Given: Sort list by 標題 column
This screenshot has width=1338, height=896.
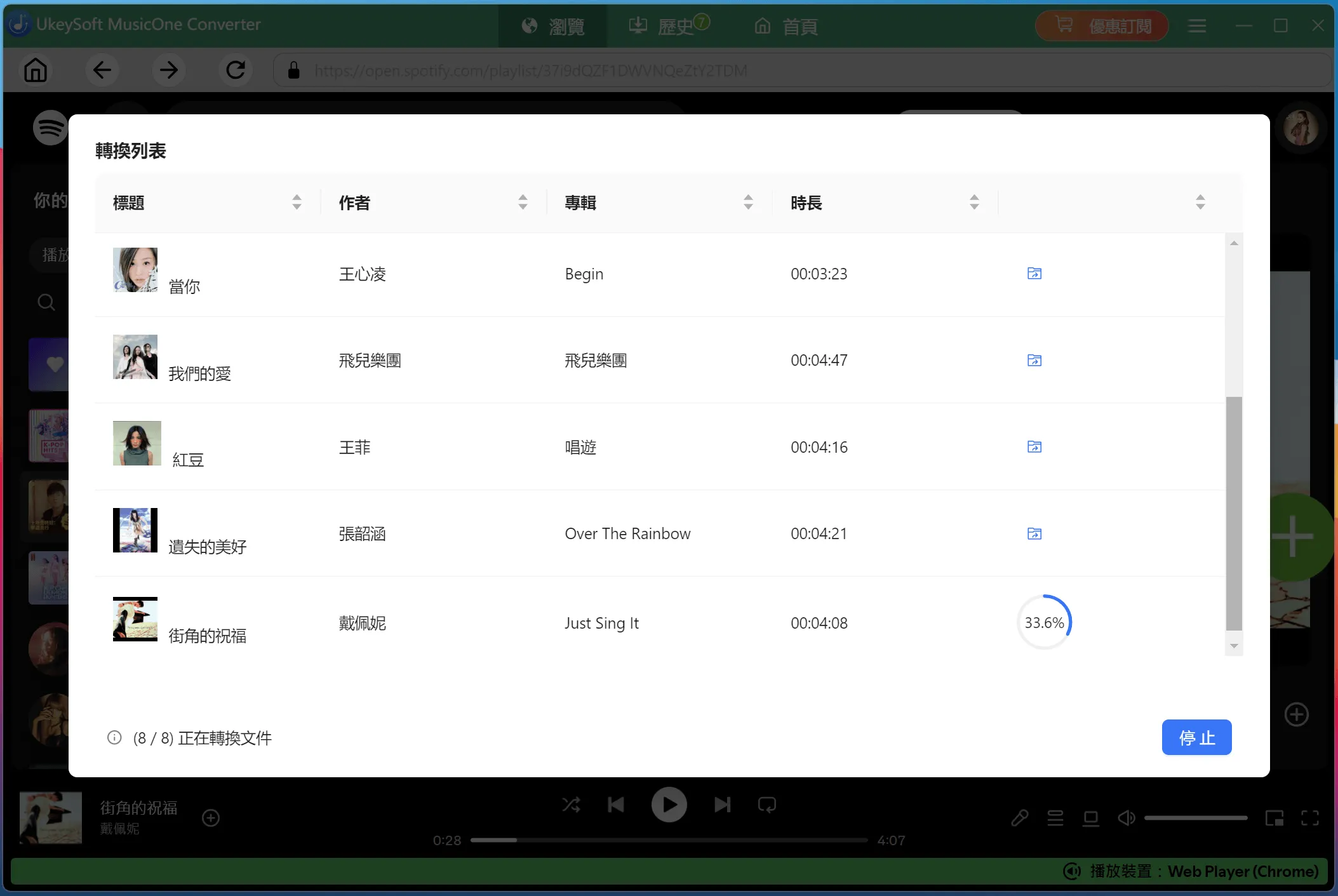Looking at the screenshot, I should coord(297,203).
